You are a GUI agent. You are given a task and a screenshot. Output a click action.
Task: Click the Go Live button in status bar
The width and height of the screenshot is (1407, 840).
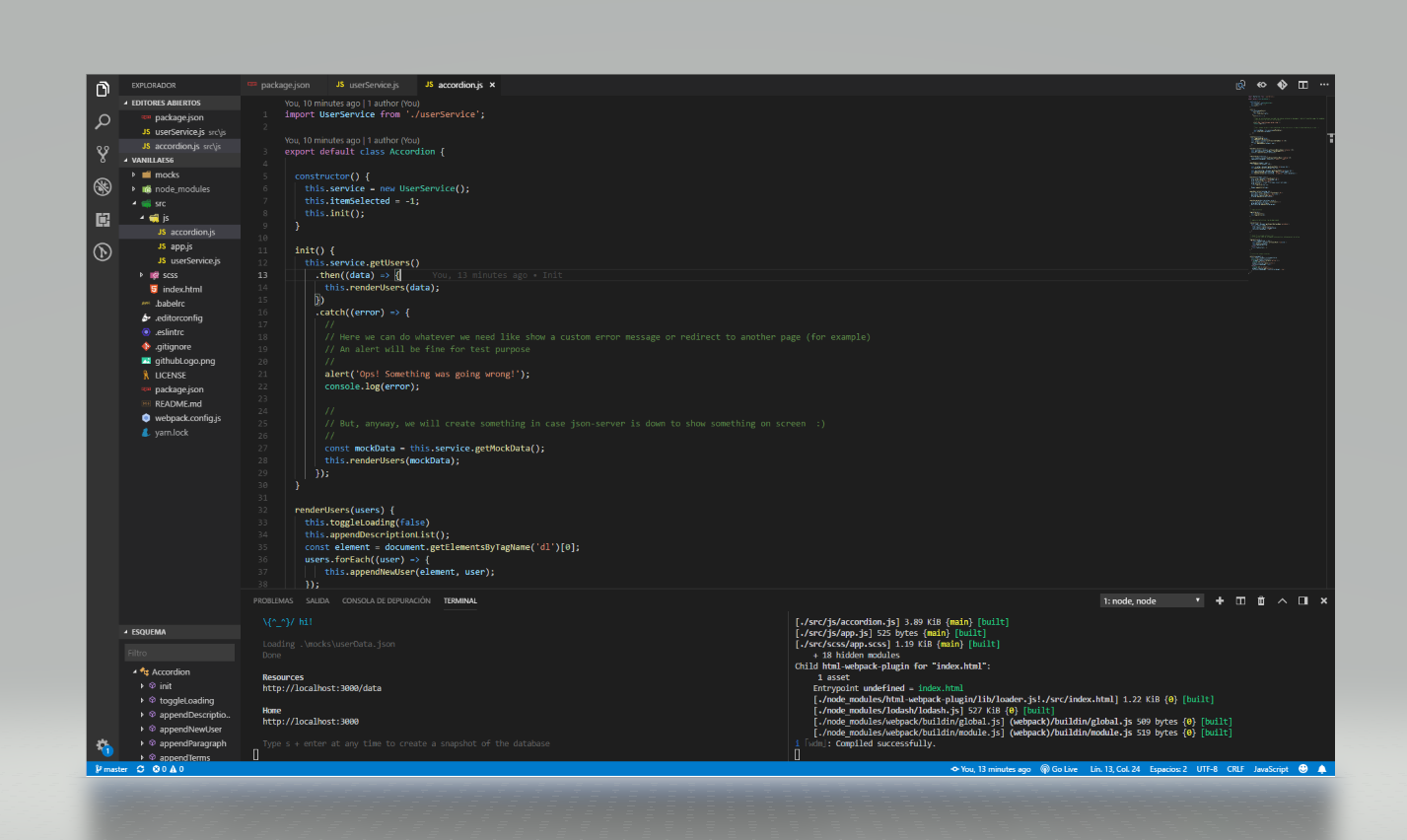coord(1059,769)
